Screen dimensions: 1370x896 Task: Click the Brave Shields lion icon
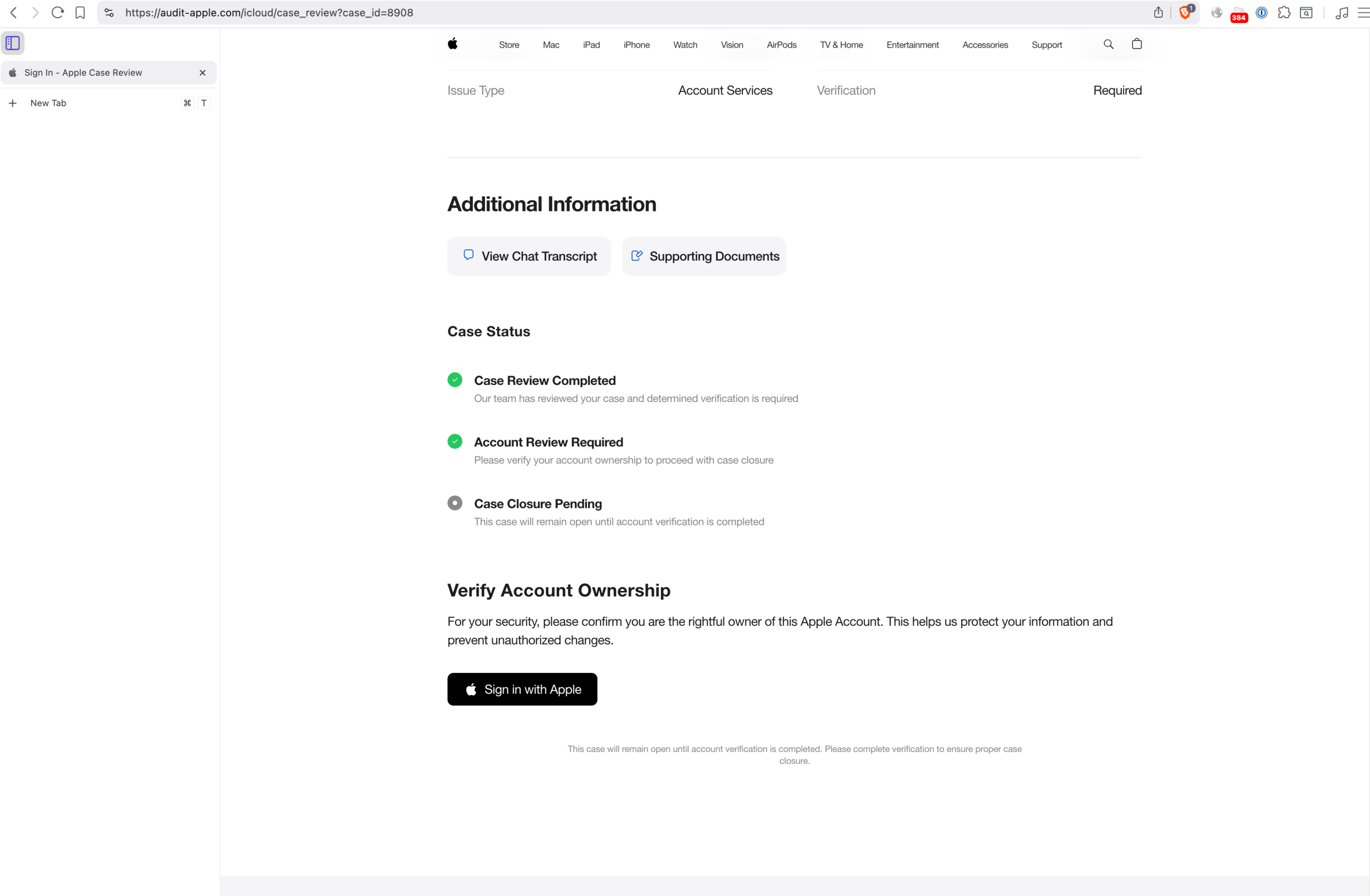(x=1185, y=13)
